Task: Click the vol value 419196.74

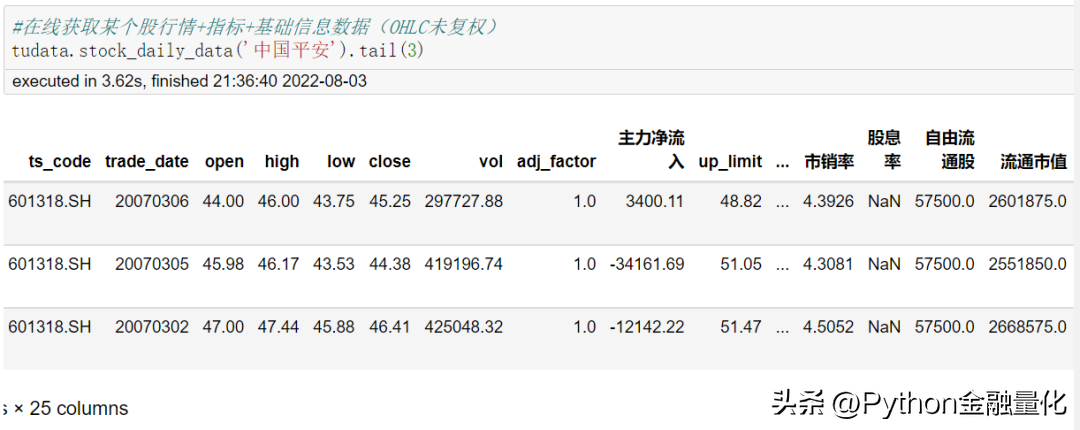Action: point(463,264)
